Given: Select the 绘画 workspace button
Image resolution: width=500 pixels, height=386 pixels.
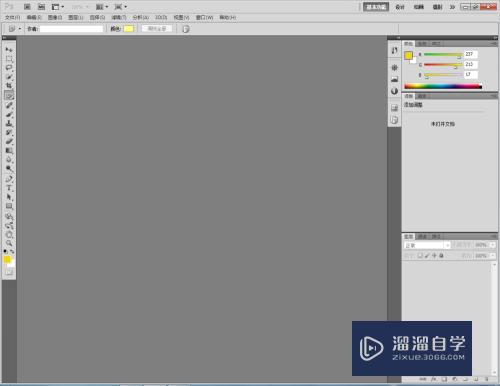Looking at the screenshot, I should coord(419,7).
